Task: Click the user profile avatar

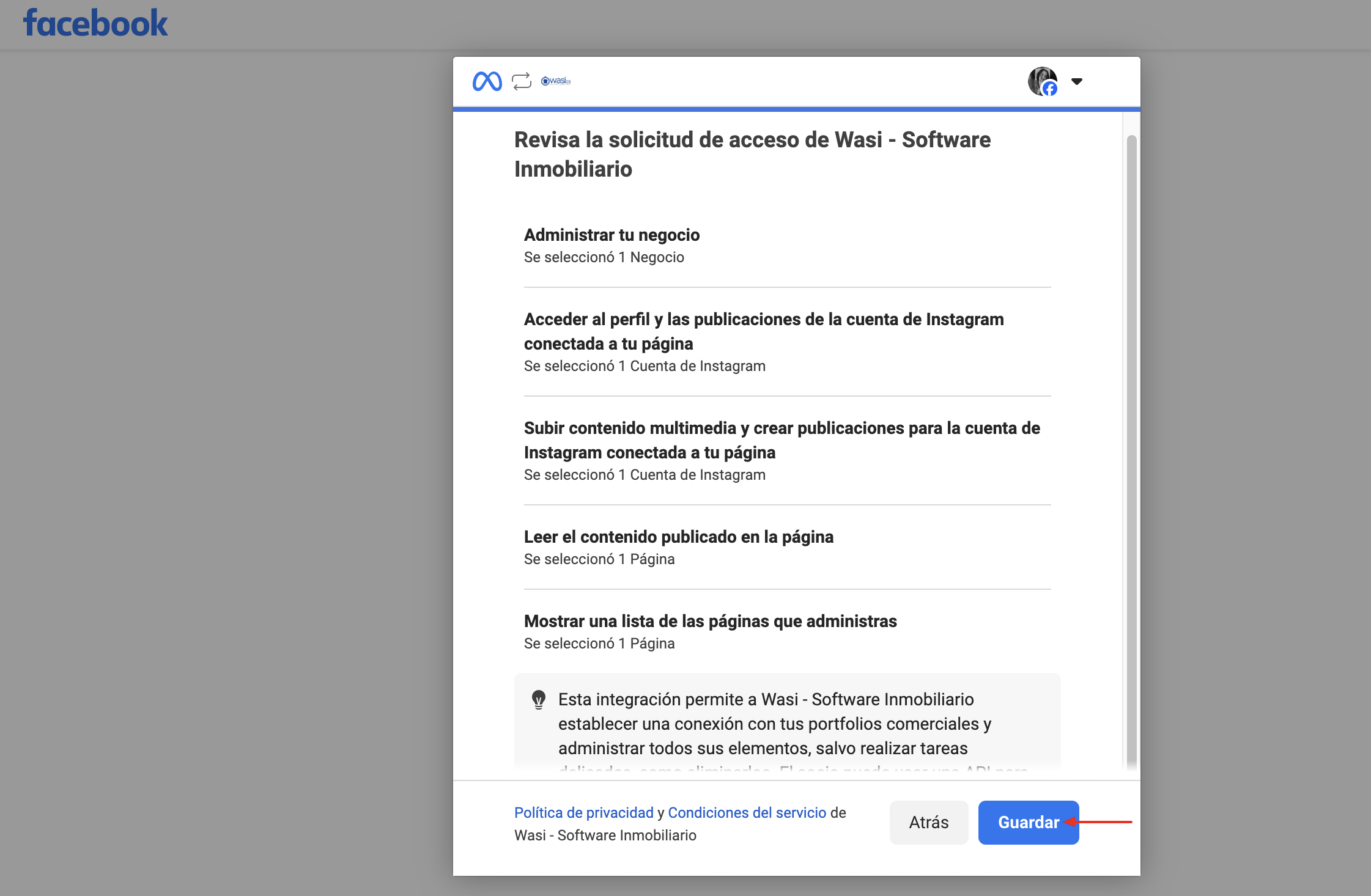Action: click(1042, 81)
